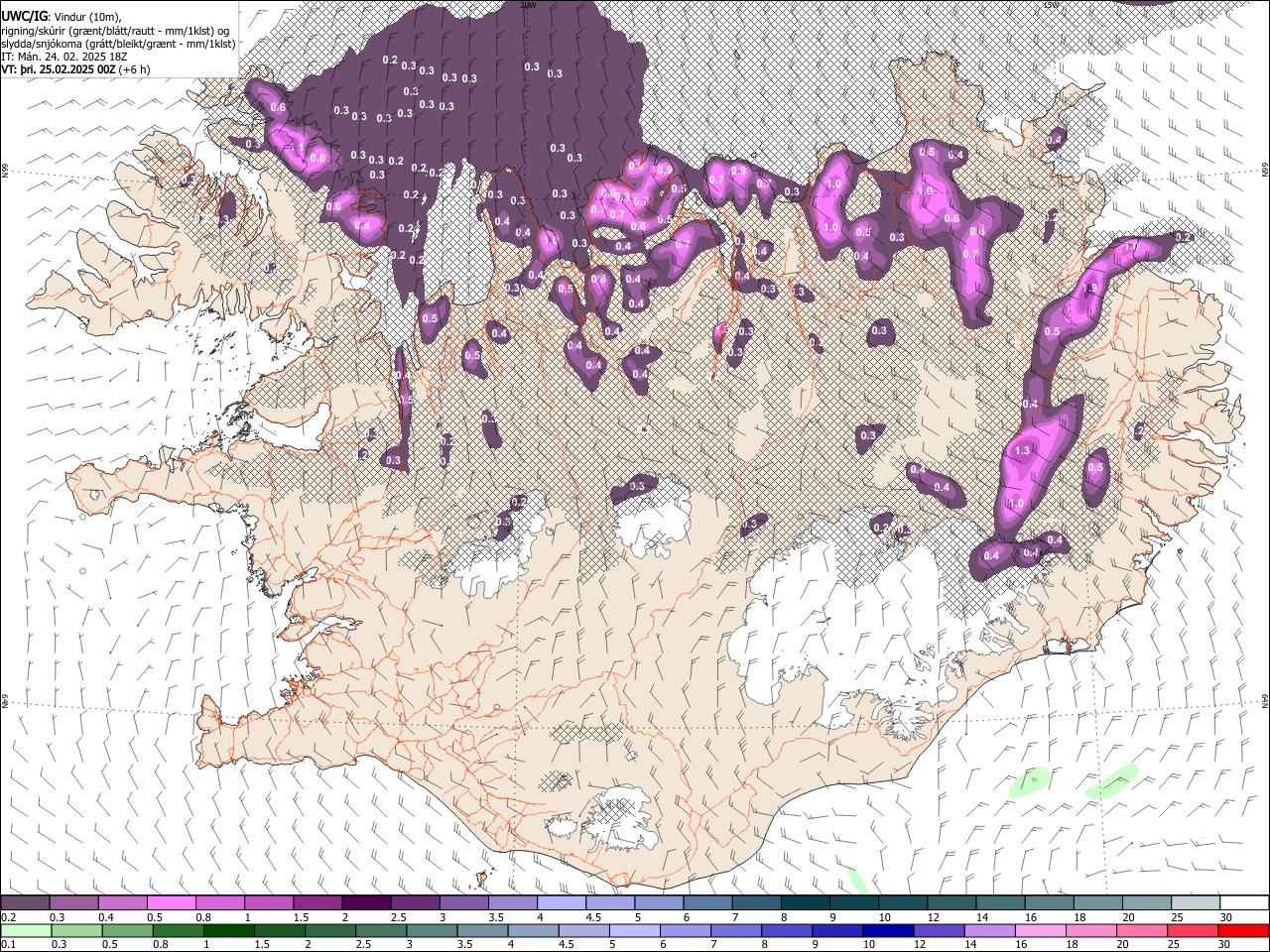Click the pale gray 25 swatch in upper legend
This screenshot has height=952, width=1270.
[x=1196, y=902]
